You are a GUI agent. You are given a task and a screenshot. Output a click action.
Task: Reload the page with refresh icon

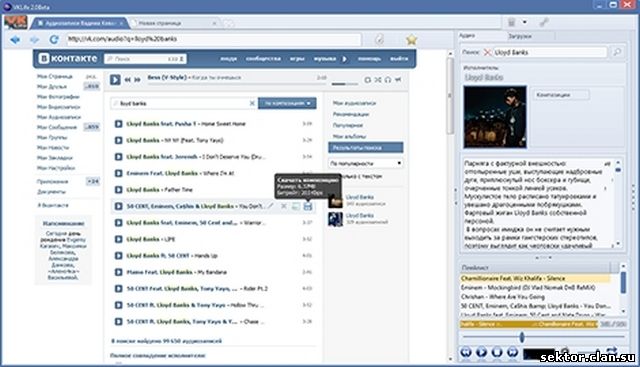pyautogui.click(x=54, y=40)
